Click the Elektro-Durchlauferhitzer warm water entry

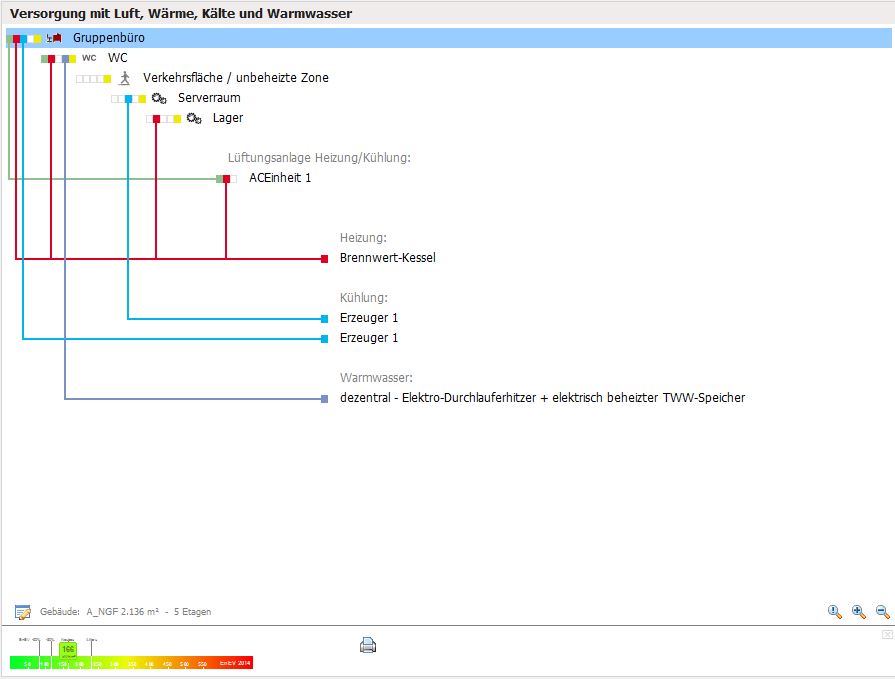pyautogui.click(x=542, y=398)
